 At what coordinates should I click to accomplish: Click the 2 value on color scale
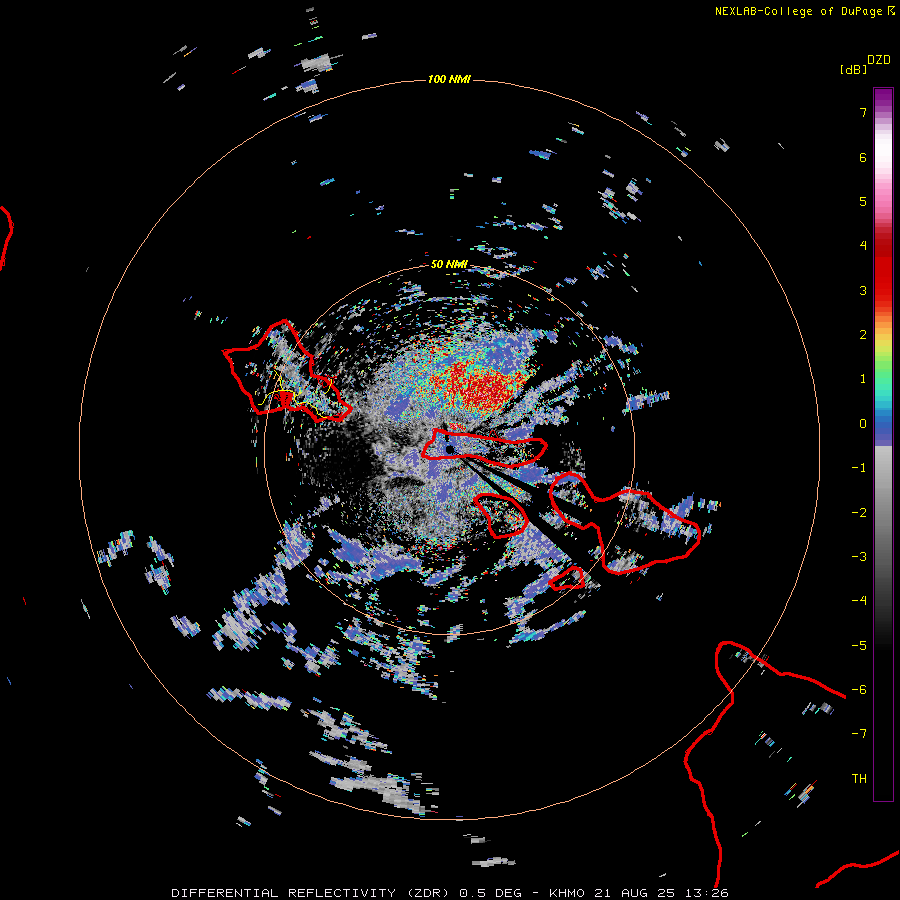863,335
